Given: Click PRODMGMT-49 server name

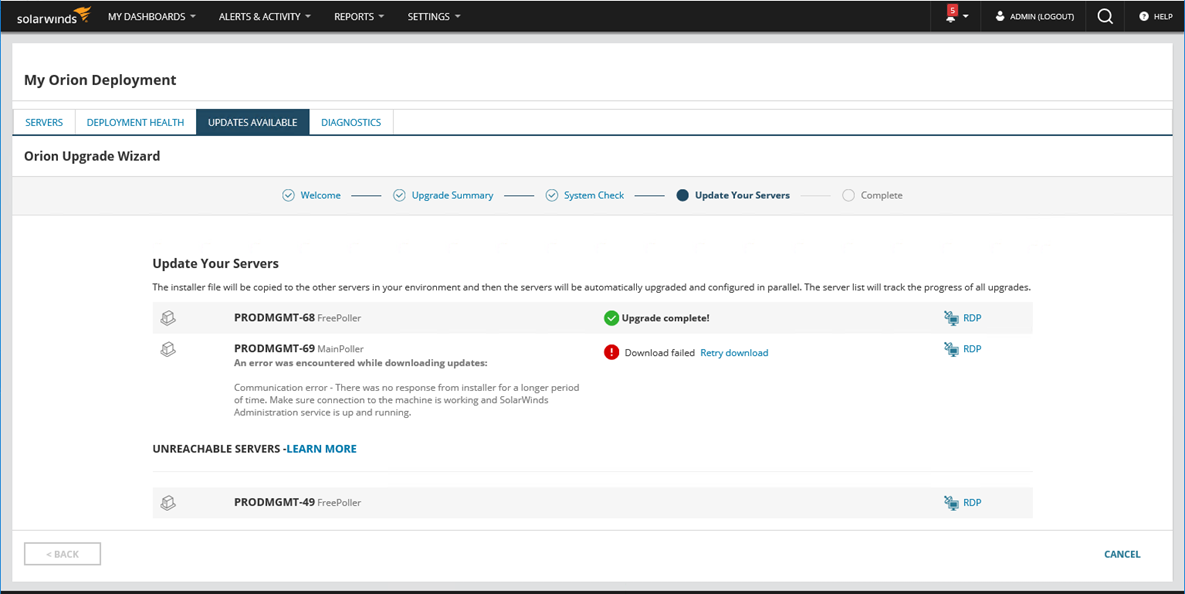Looking at the screenshot, I should (x=274, y=502).
